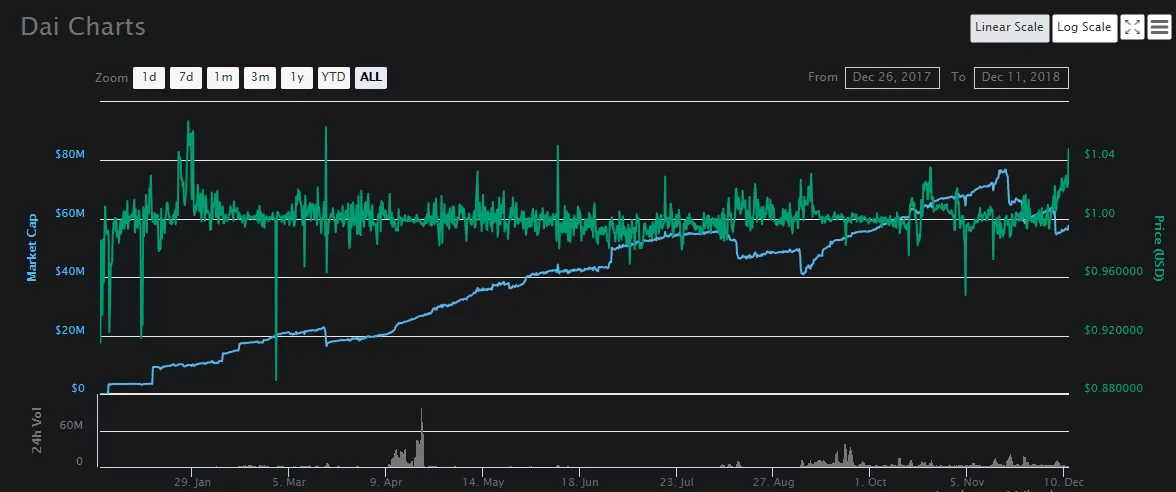
Task: Click the 14. May date label
Action: [482, 482]
